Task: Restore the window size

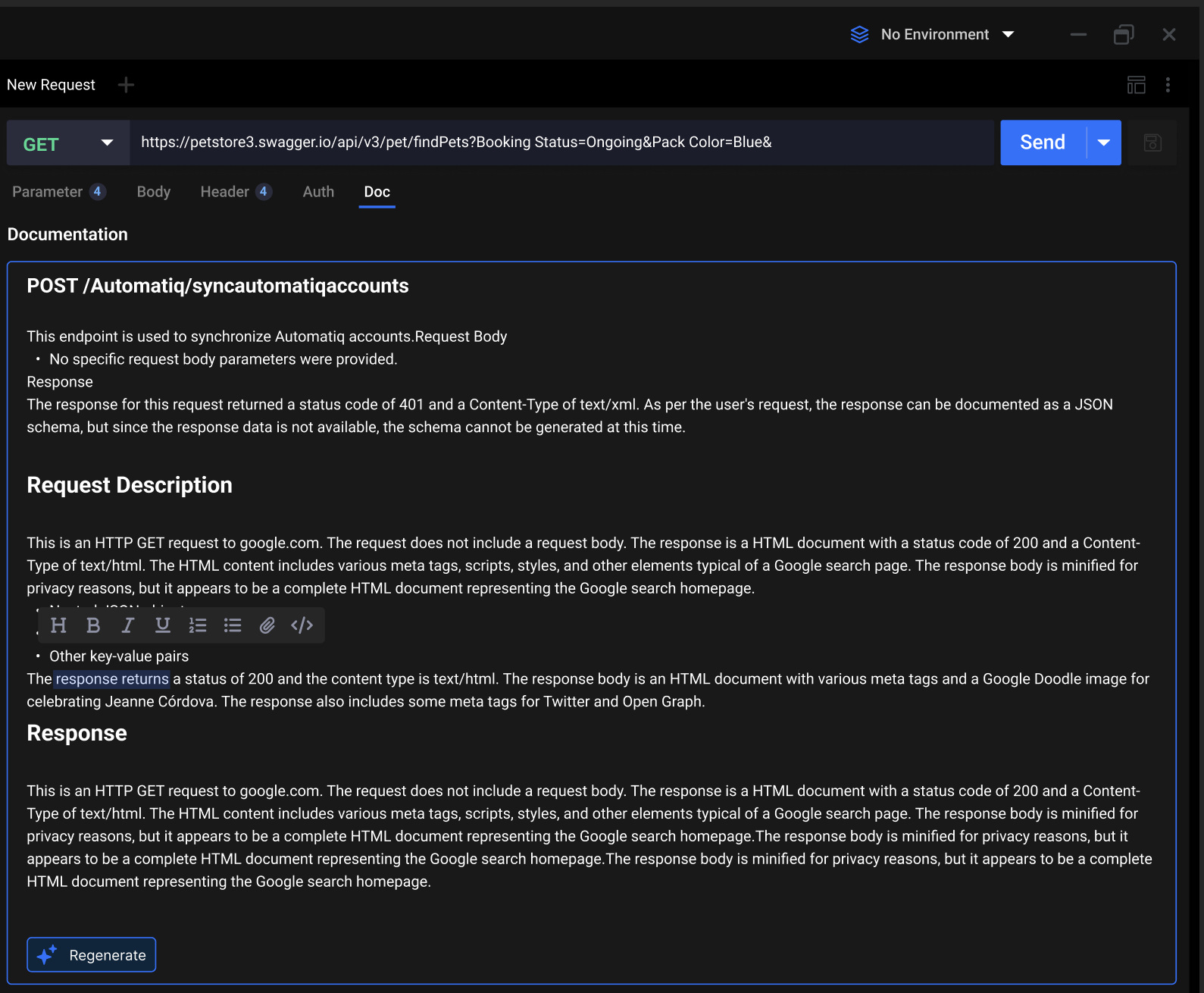Action: pos(1124,35)
